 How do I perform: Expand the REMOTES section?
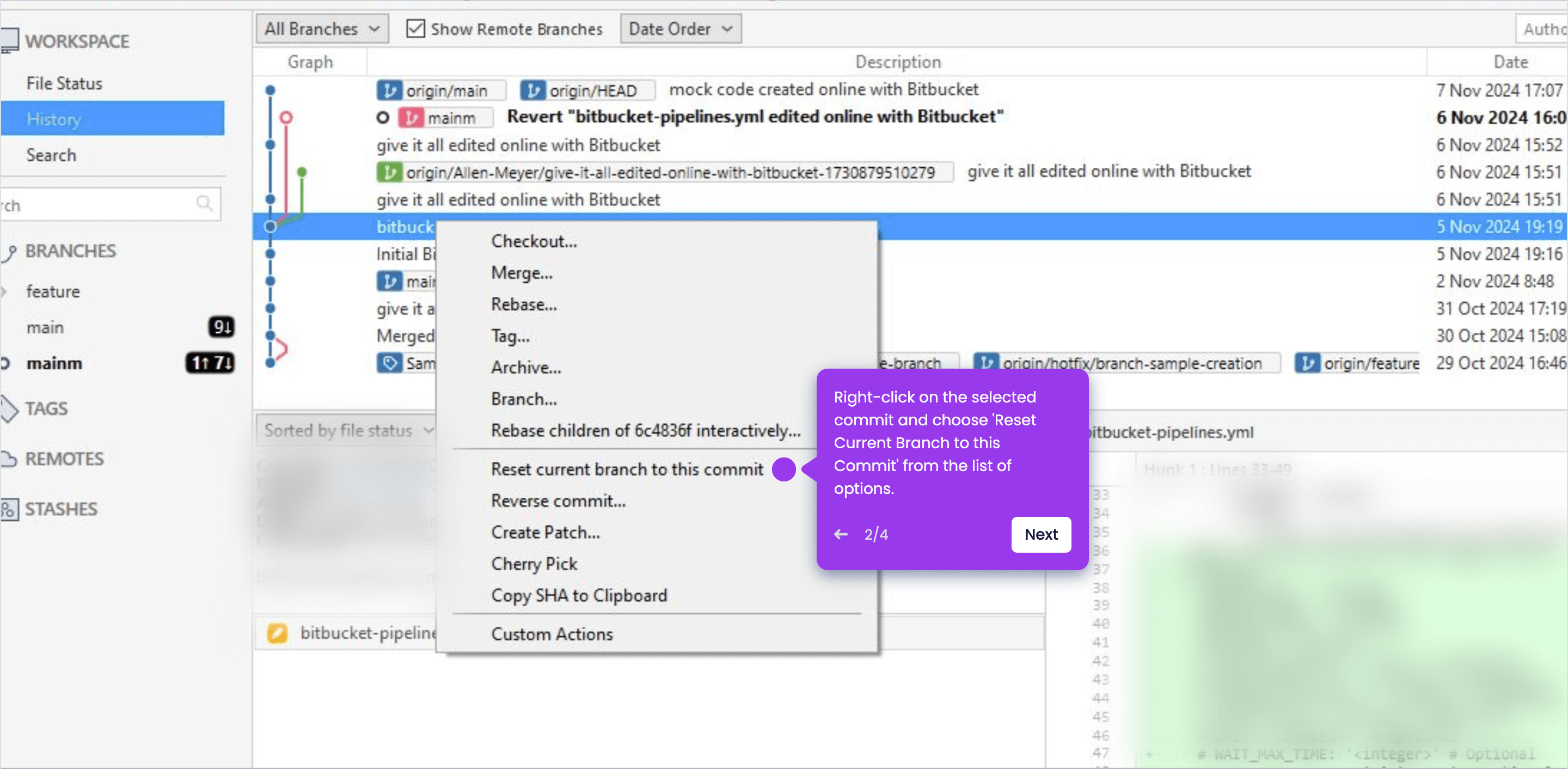point(64,459)
